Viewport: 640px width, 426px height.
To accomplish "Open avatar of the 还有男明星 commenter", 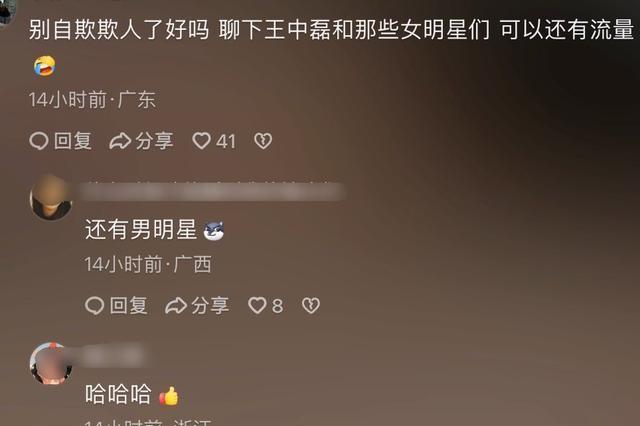I will point(51,198).
